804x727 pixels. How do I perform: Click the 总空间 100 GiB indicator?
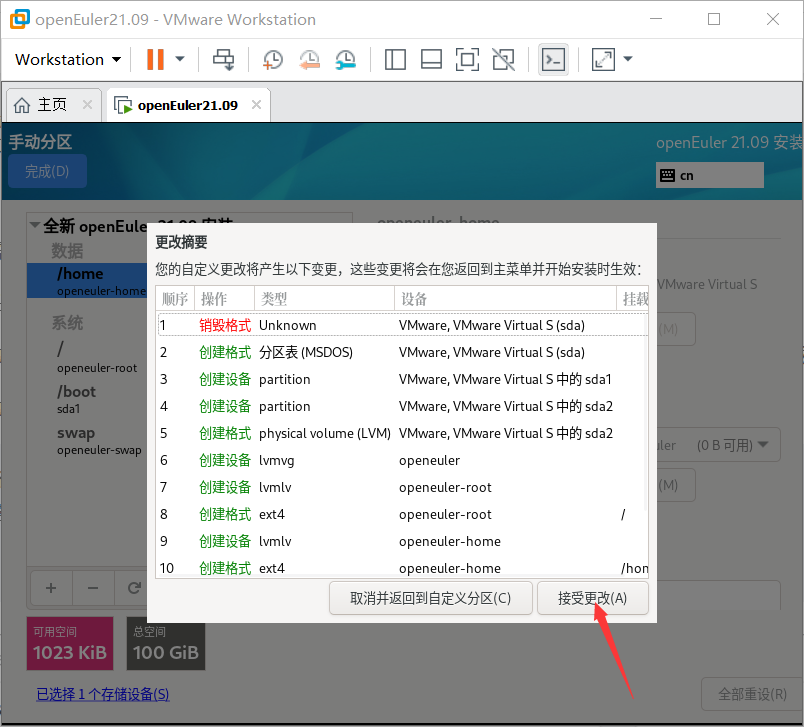point(166,643)
